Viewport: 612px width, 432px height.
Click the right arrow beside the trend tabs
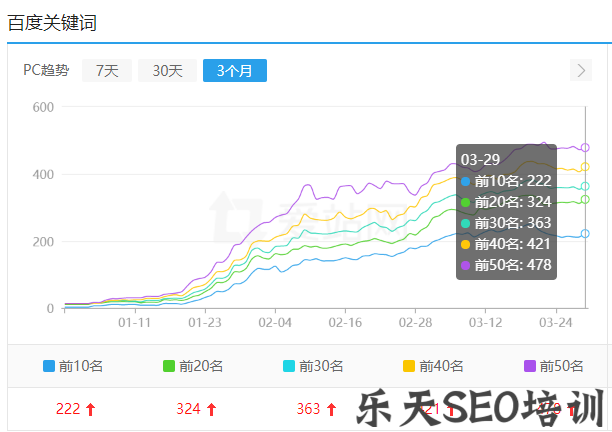(581, 70)
